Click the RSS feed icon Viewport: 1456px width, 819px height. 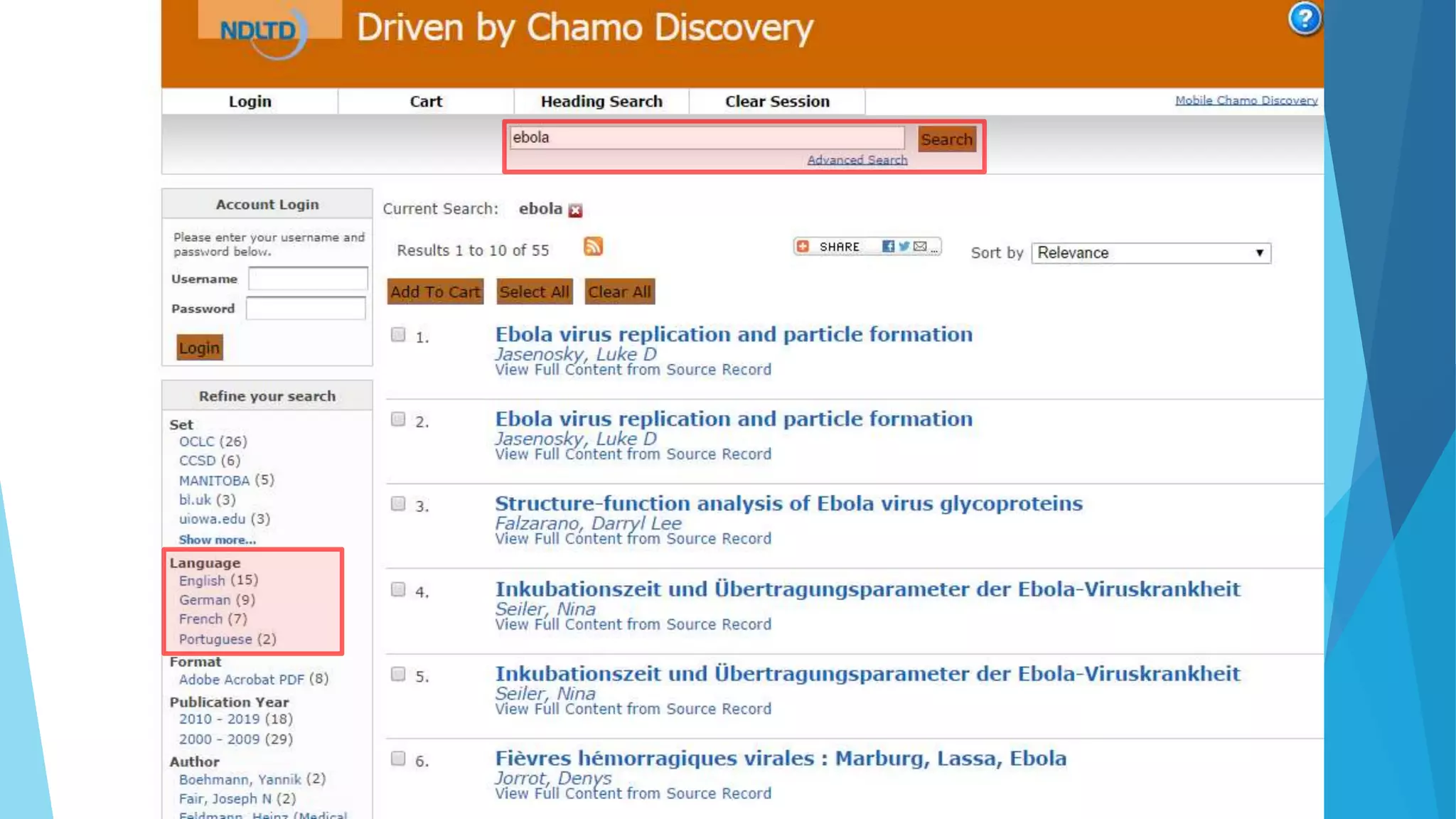[593, 247]
